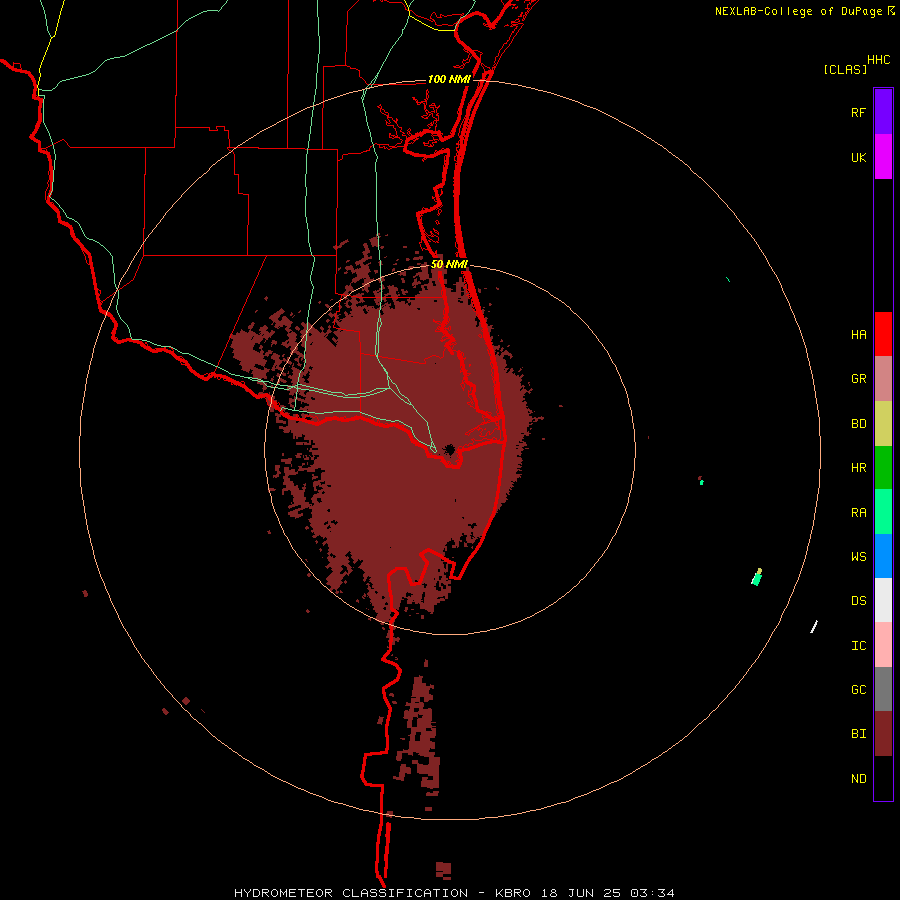The width and height of the screenshot is (900, 900).
Task: Click the 'RA' legend label
Action: [x=858, y=513]
